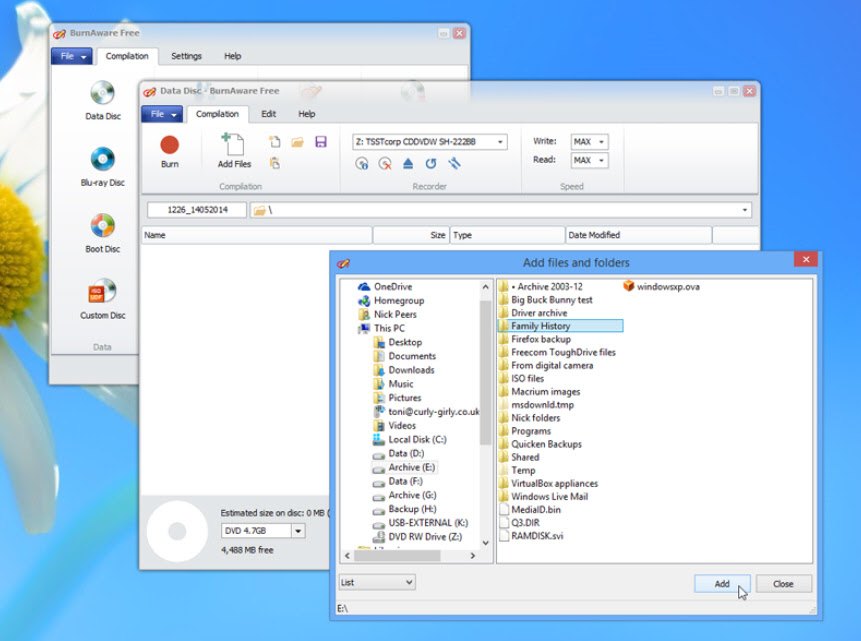861x641 pixels.
Task: Open the File menu in BurnAware Free main window
Action: [72, 56]
